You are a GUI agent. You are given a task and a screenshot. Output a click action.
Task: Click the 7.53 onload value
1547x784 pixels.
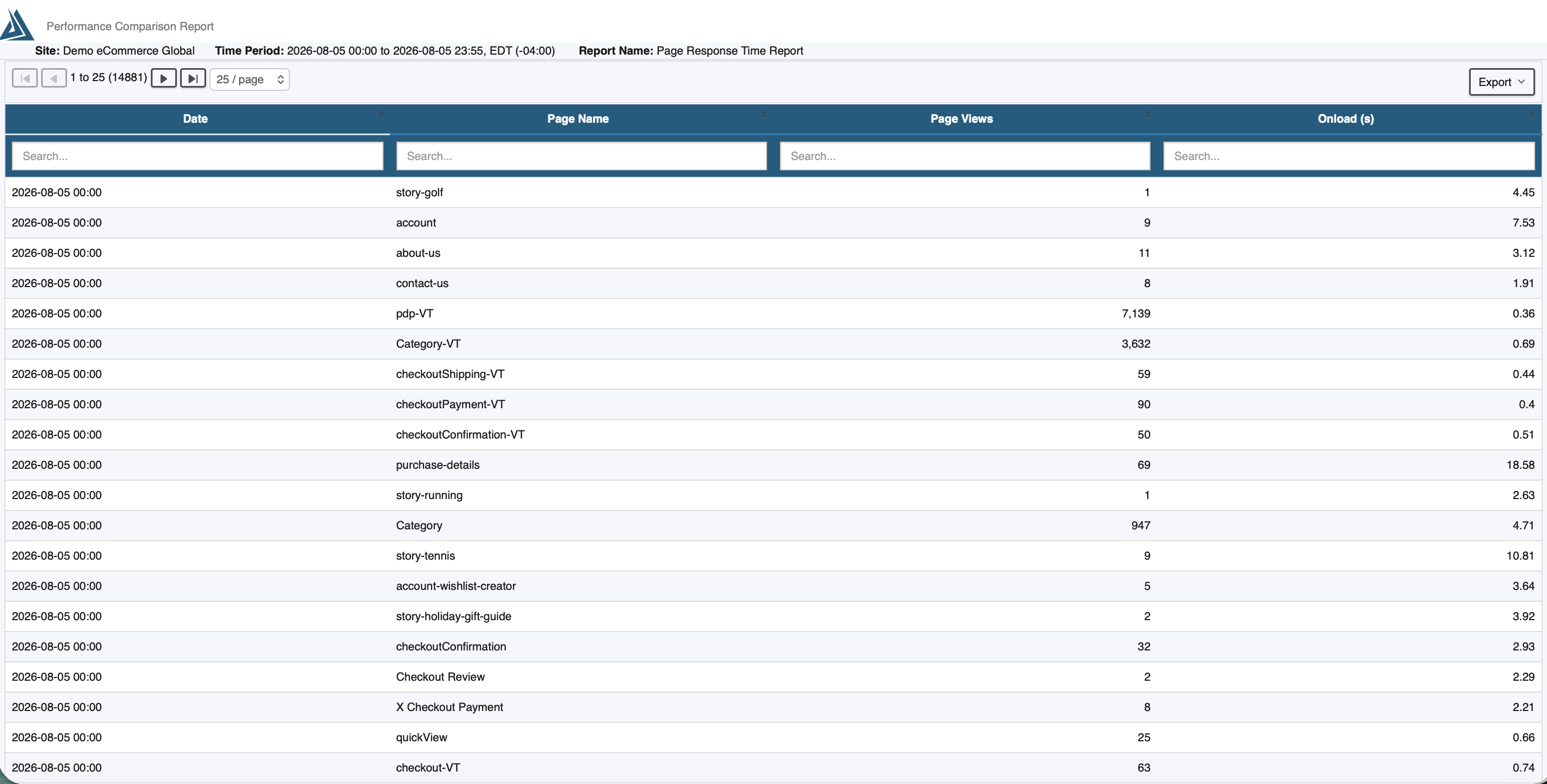(1523, 223)
